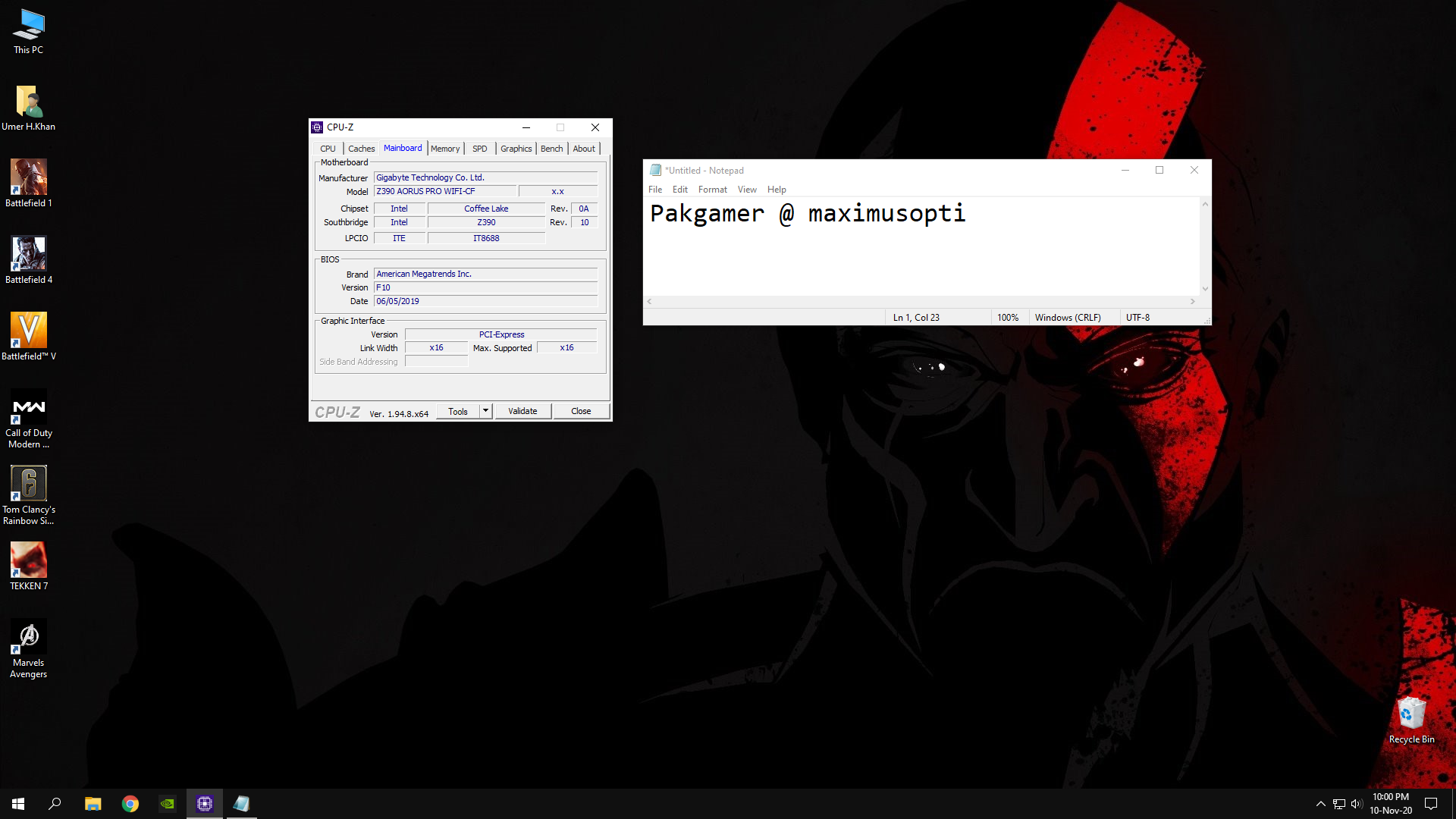This screenshot has width=1456, height=819.
Task: Switch to Memory tab in CPU-Z
Action: coord(445,149)
